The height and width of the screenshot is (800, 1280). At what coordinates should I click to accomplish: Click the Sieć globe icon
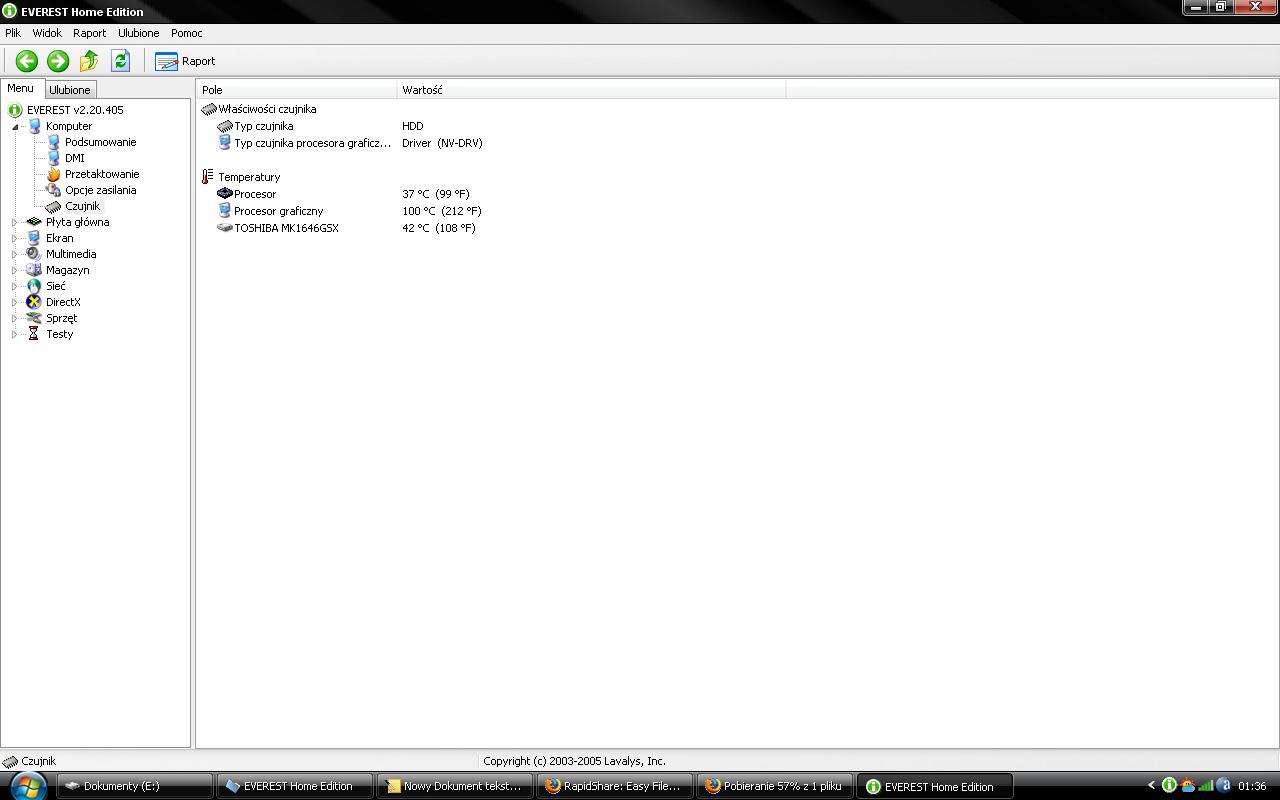pos(34,286)
